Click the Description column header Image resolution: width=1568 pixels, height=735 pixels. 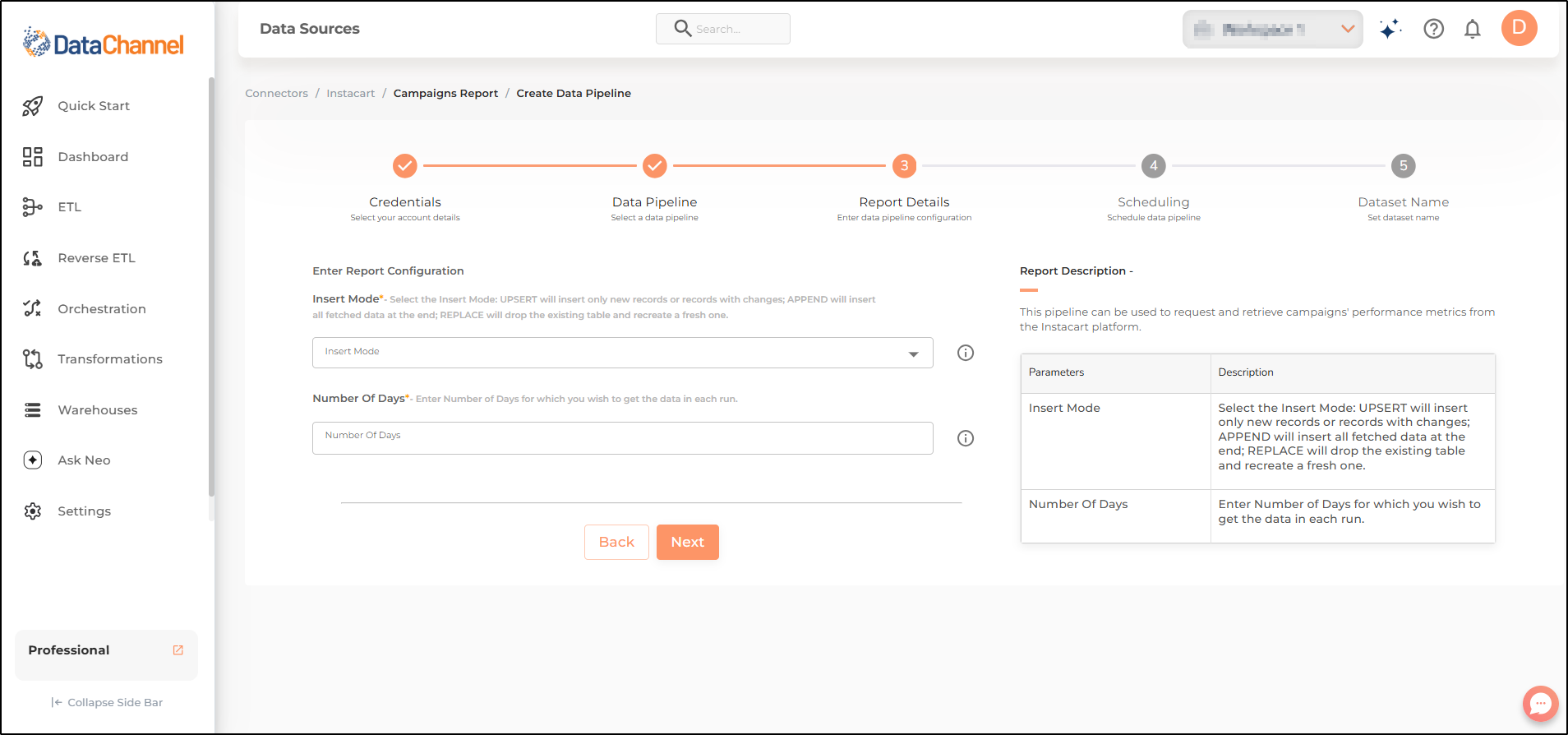(x=1353, y=373)
